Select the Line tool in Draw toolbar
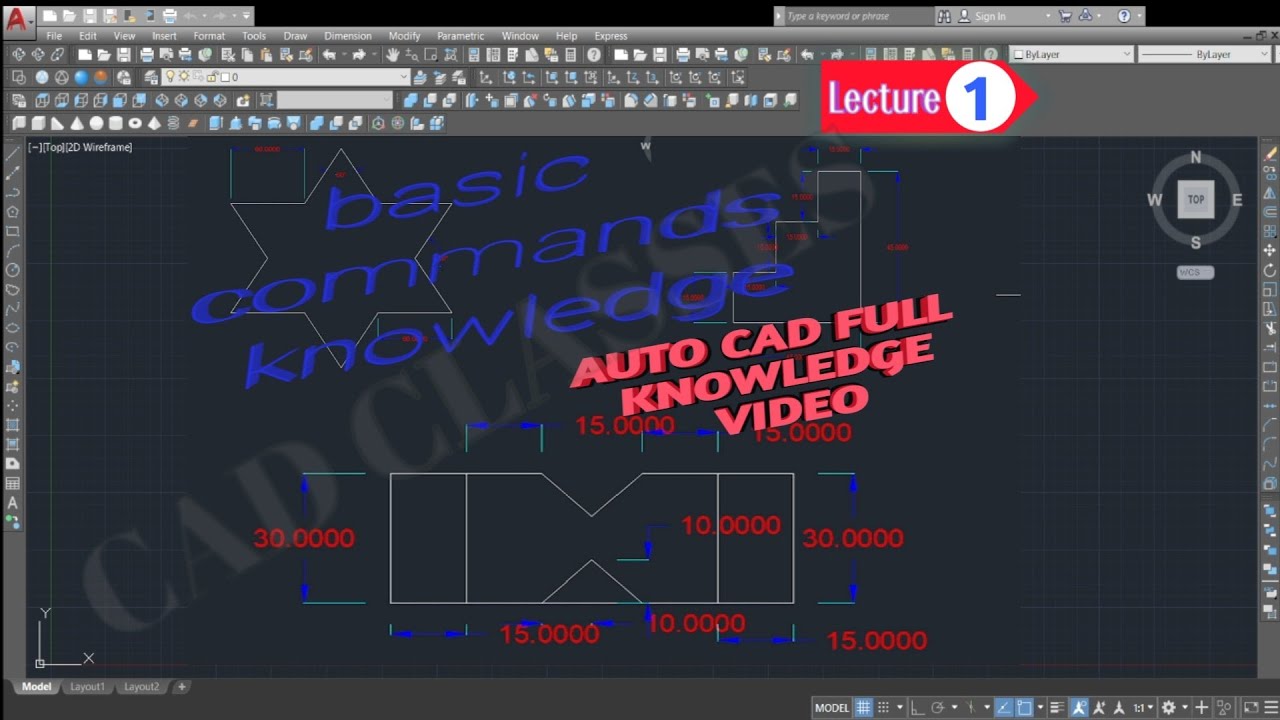Image resolution: width=1280 pixels, height=720 pixels. 12,153
